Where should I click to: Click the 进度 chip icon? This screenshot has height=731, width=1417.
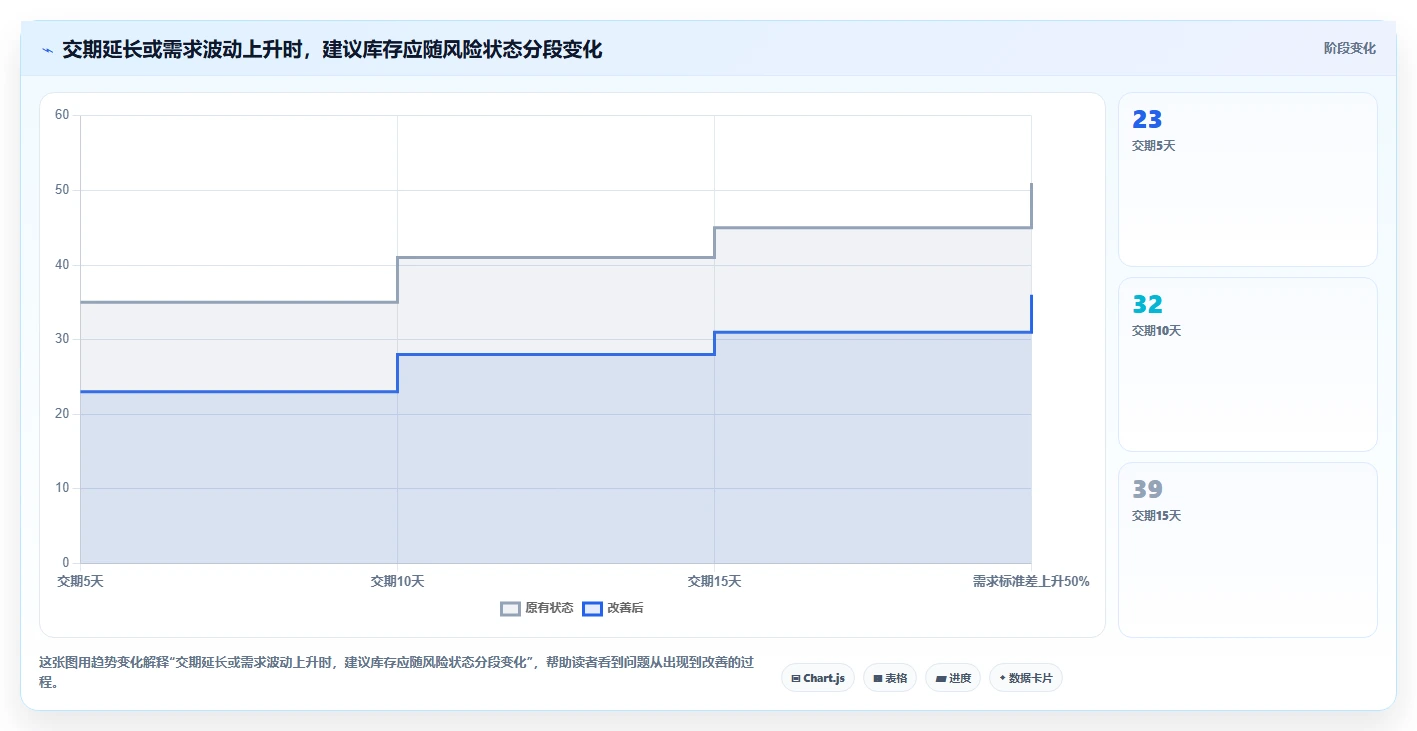tap(940, 679)
